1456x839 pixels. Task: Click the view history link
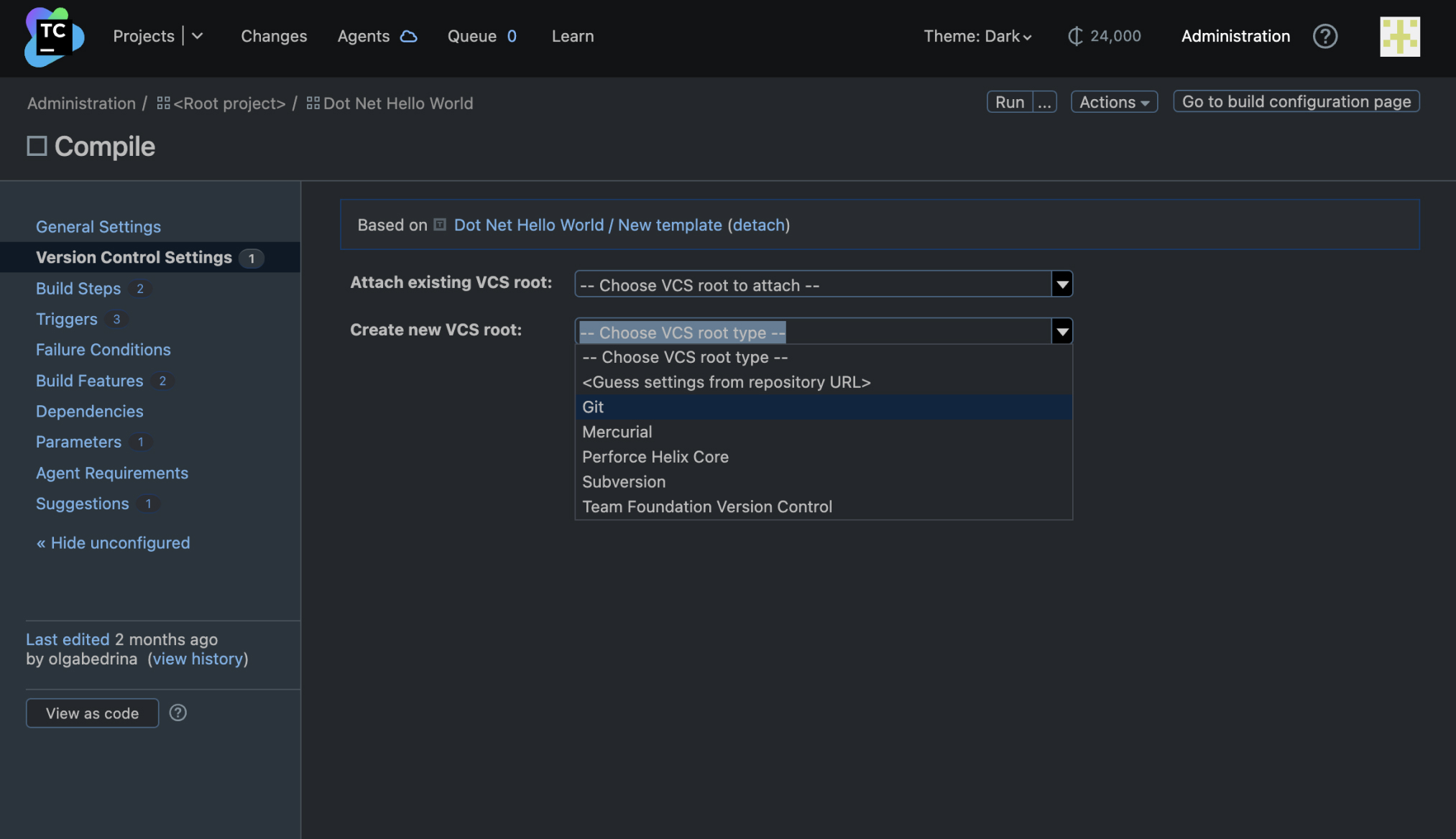tap(197, 658)
